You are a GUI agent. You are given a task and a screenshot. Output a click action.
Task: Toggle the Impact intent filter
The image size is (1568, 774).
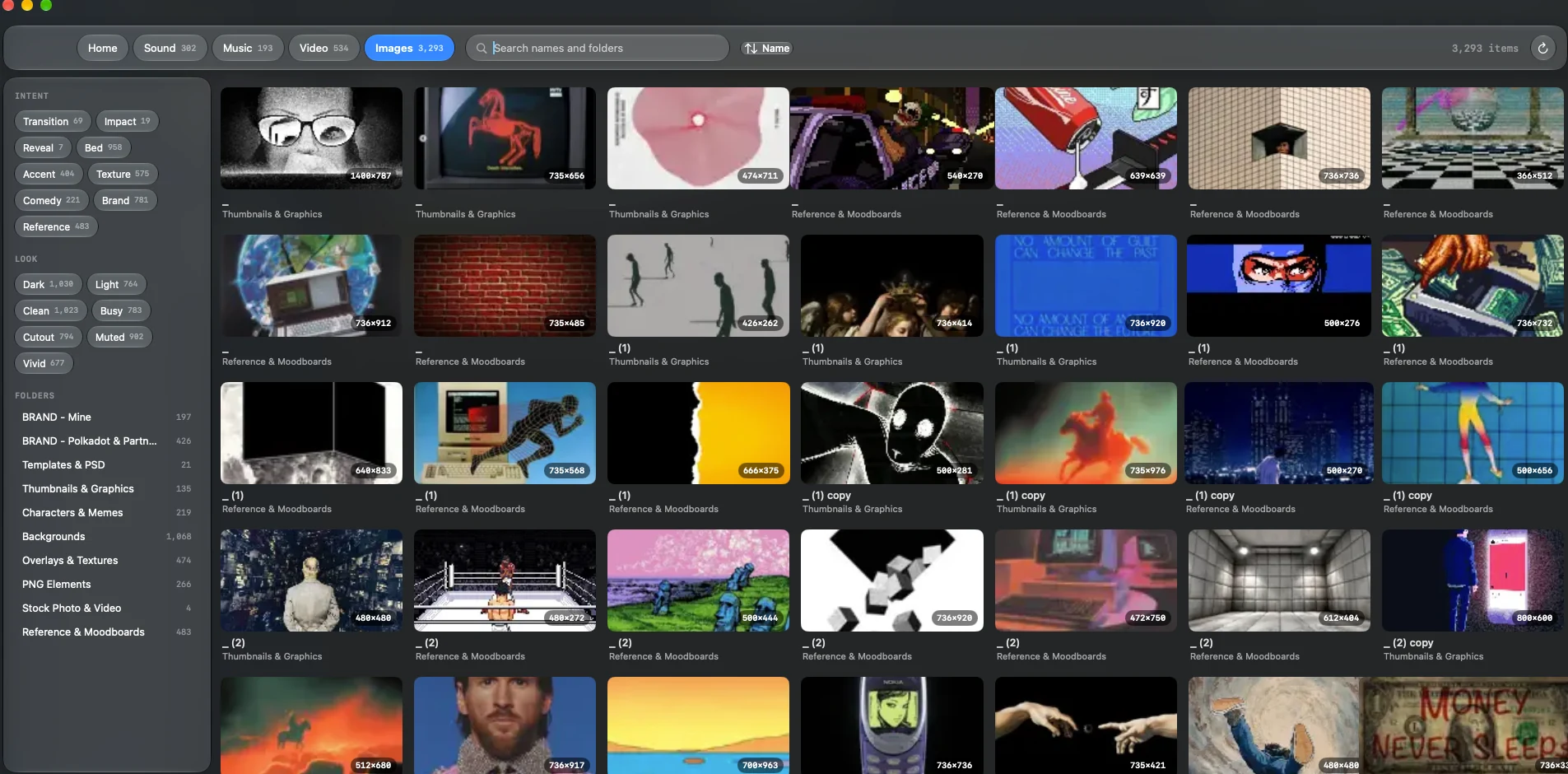click(127, 121)
